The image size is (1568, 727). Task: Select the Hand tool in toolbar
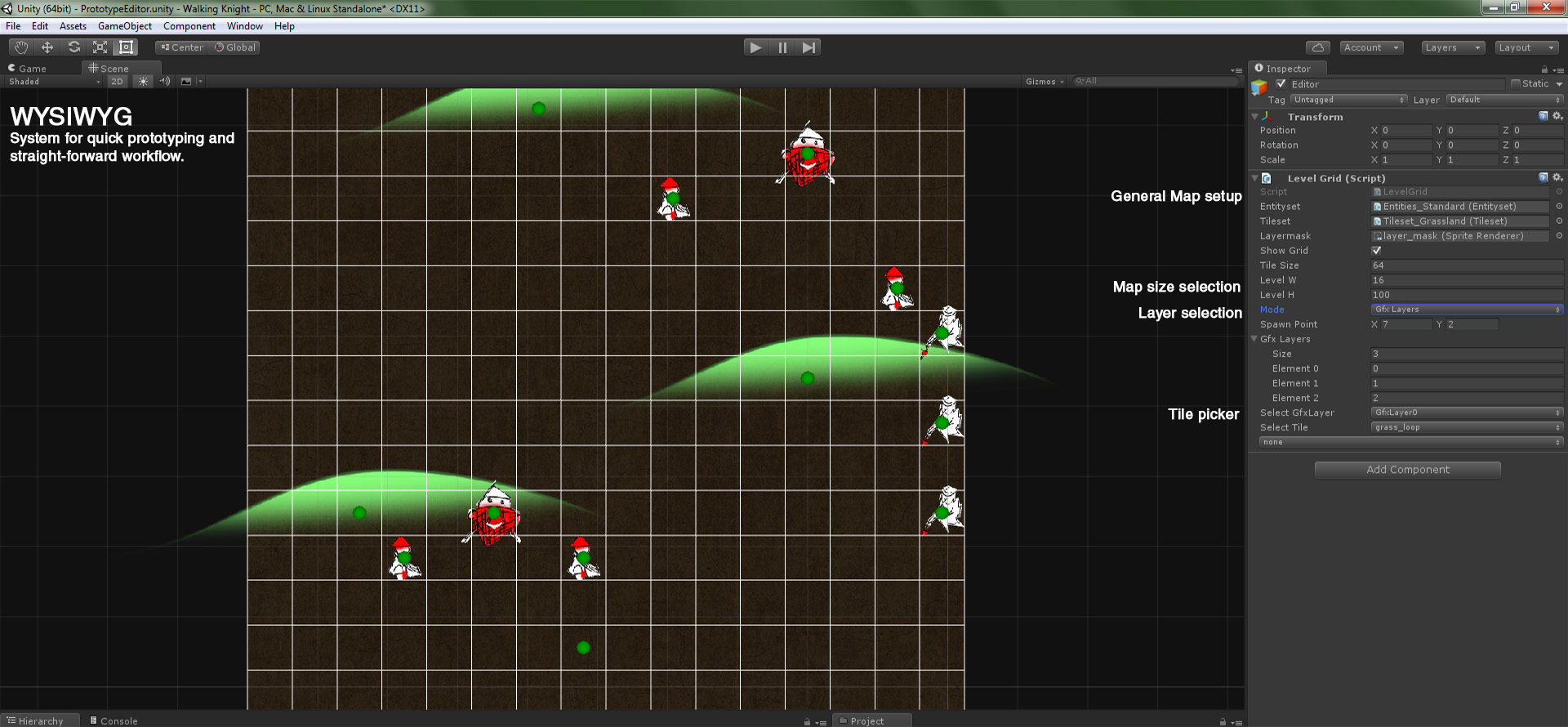coord(21,47)
